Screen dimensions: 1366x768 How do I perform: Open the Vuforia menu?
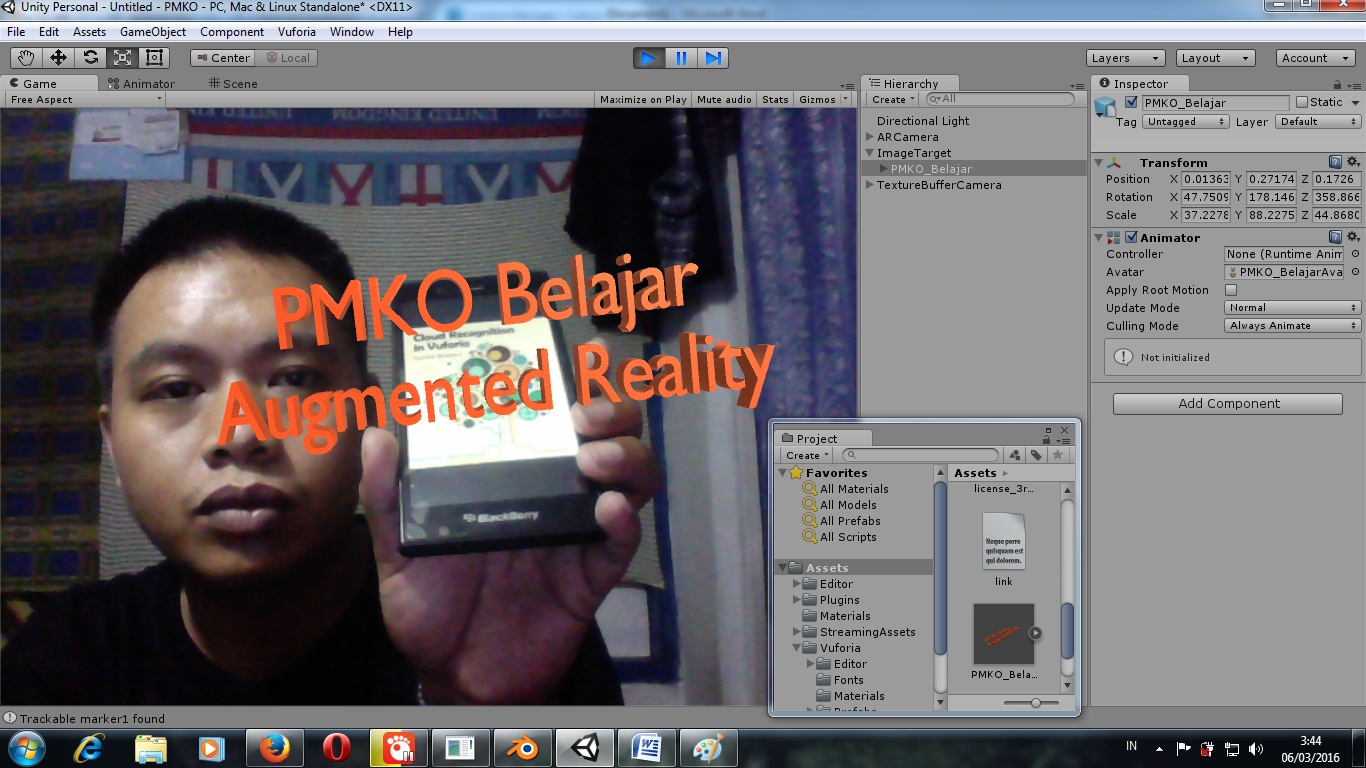pos(297,32)
